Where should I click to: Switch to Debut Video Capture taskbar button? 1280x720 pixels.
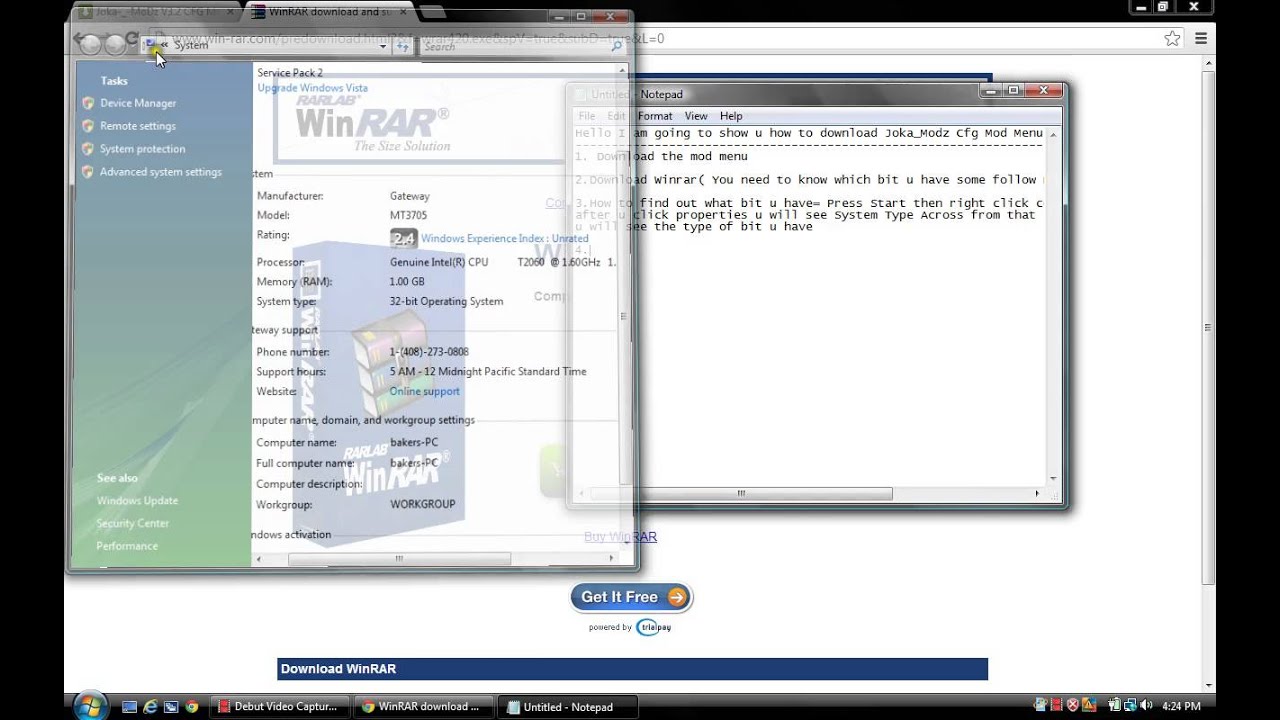(278, 706)
